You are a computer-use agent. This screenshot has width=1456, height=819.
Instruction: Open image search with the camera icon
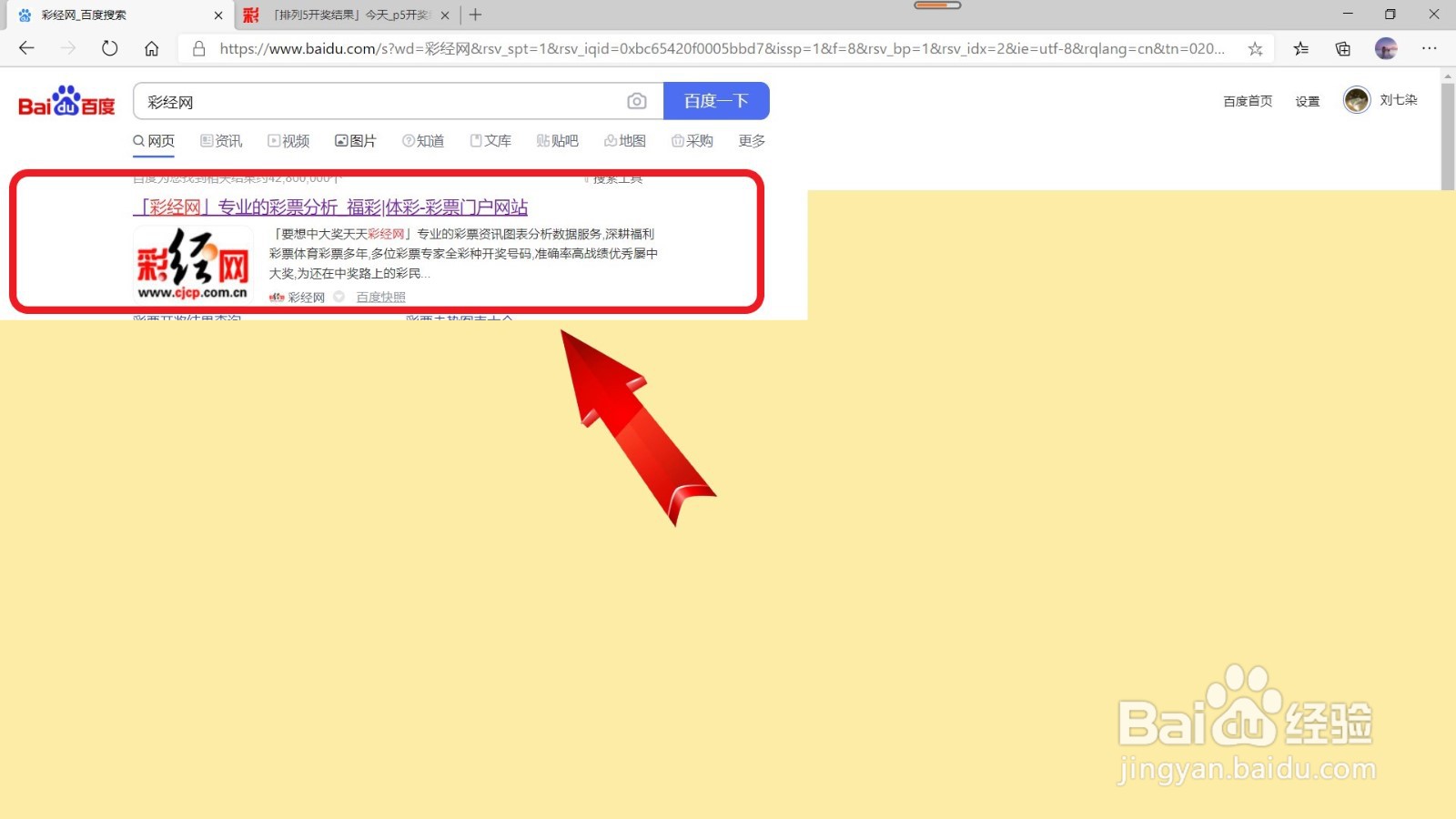637,101
